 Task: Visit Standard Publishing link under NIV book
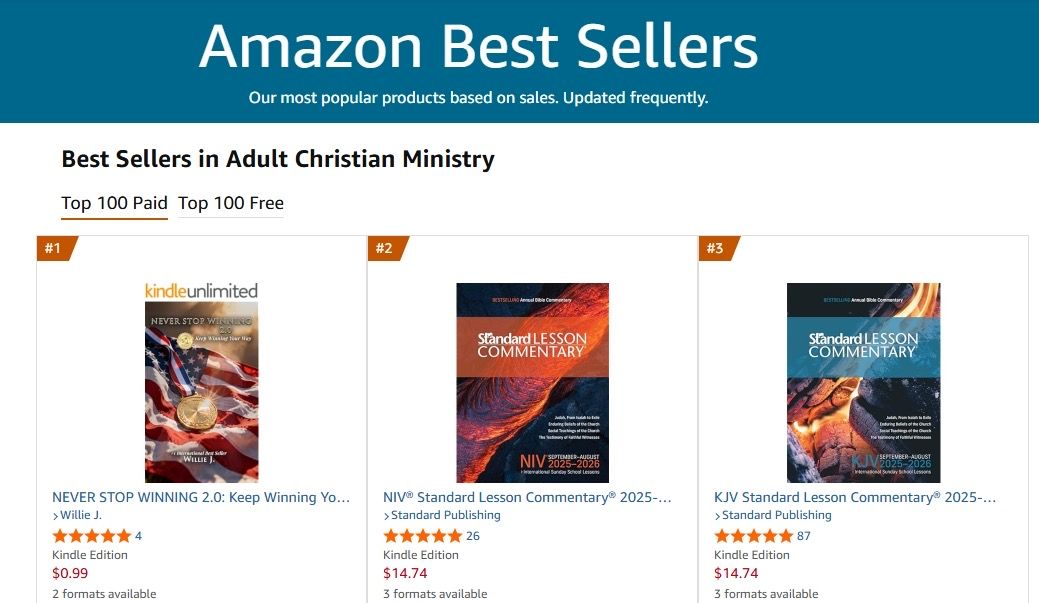[445, 515]
